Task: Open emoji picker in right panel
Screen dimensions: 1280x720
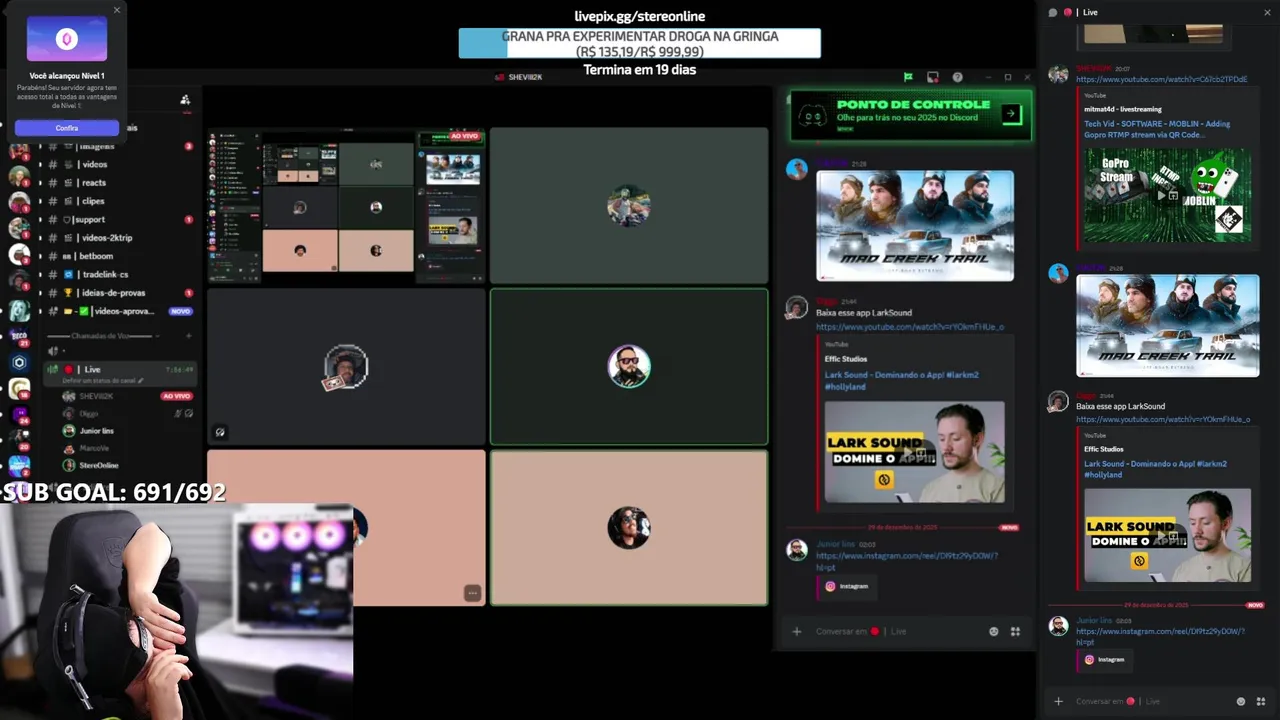Action: (1241, 701)
